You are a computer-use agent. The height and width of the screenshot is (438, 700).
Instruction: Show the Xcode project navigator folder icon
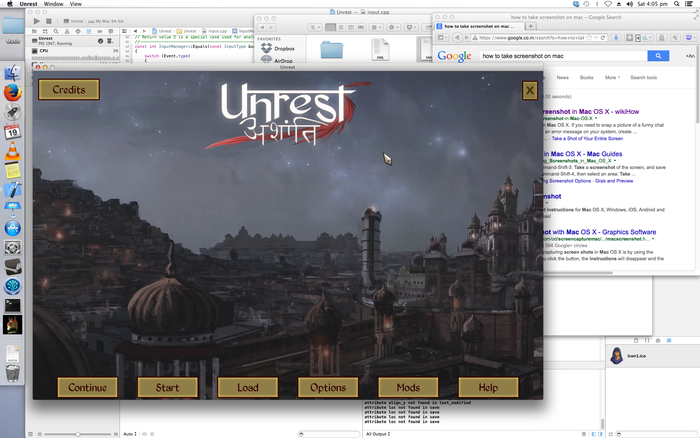pos(34,31)
